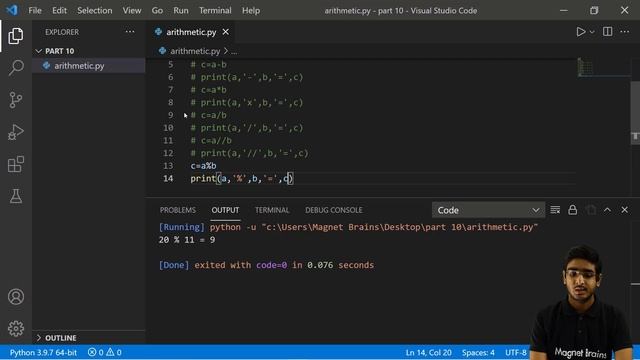The image size is (640, 360).
Task: Open the Accounts menu icon
Action: coord(16,297)
